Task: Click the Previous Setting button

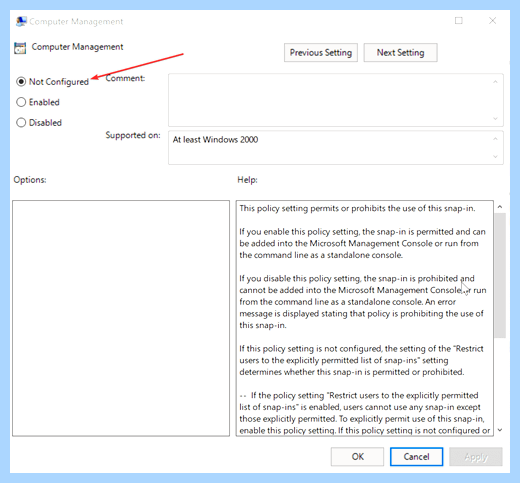Action: [x=321, y=53]
